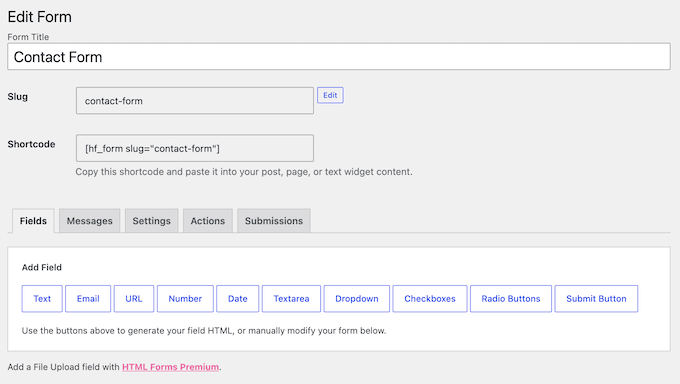Click the Slug field containing contact-form
Screen dimensions: 680x384
[195, 101]
